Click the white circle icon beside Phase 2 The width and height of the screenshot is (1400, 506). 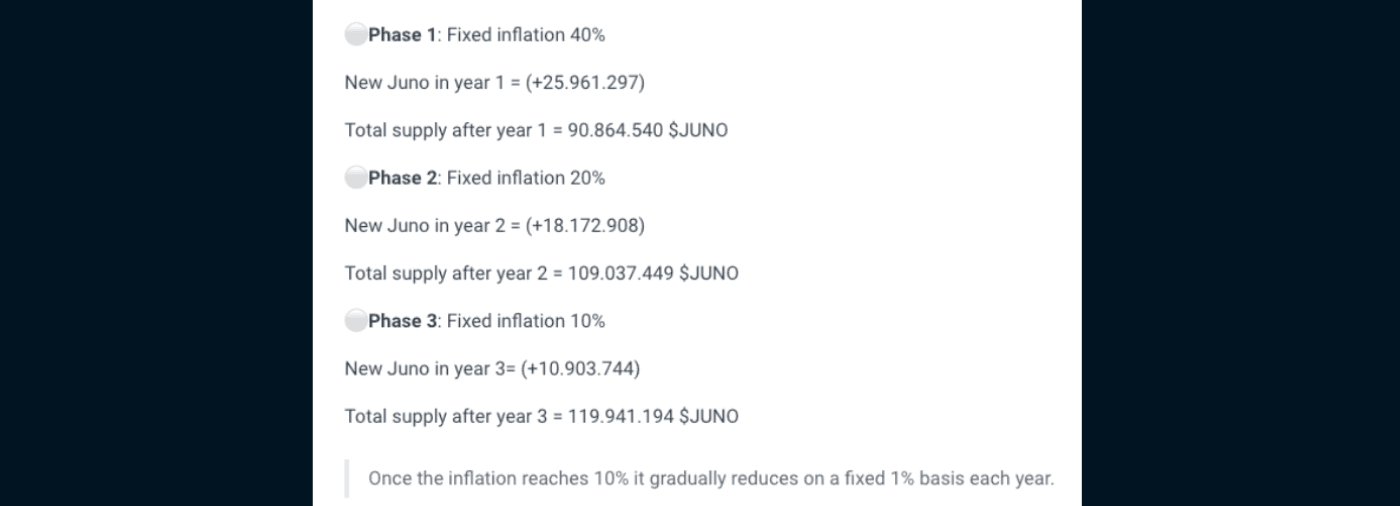click(x=356, y=178)
